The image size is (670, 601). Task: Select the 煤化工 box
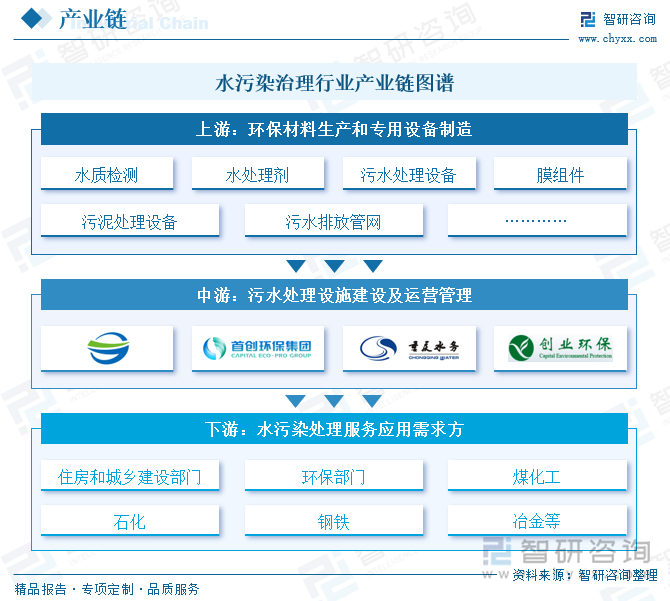tap(537, 475)
